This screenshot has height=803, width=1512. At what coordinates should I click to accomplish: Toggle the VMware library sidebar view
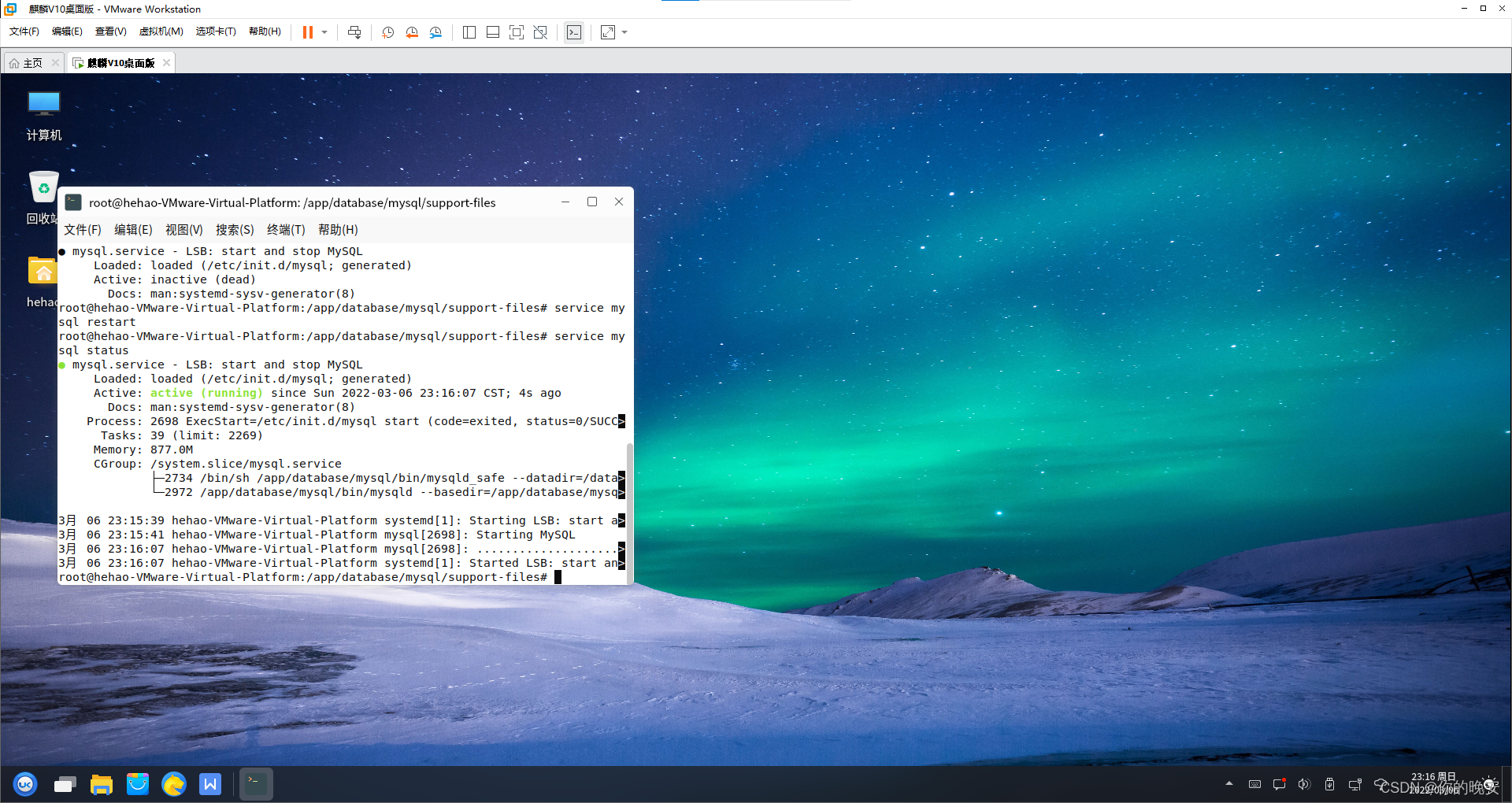[x=469, y=32]
